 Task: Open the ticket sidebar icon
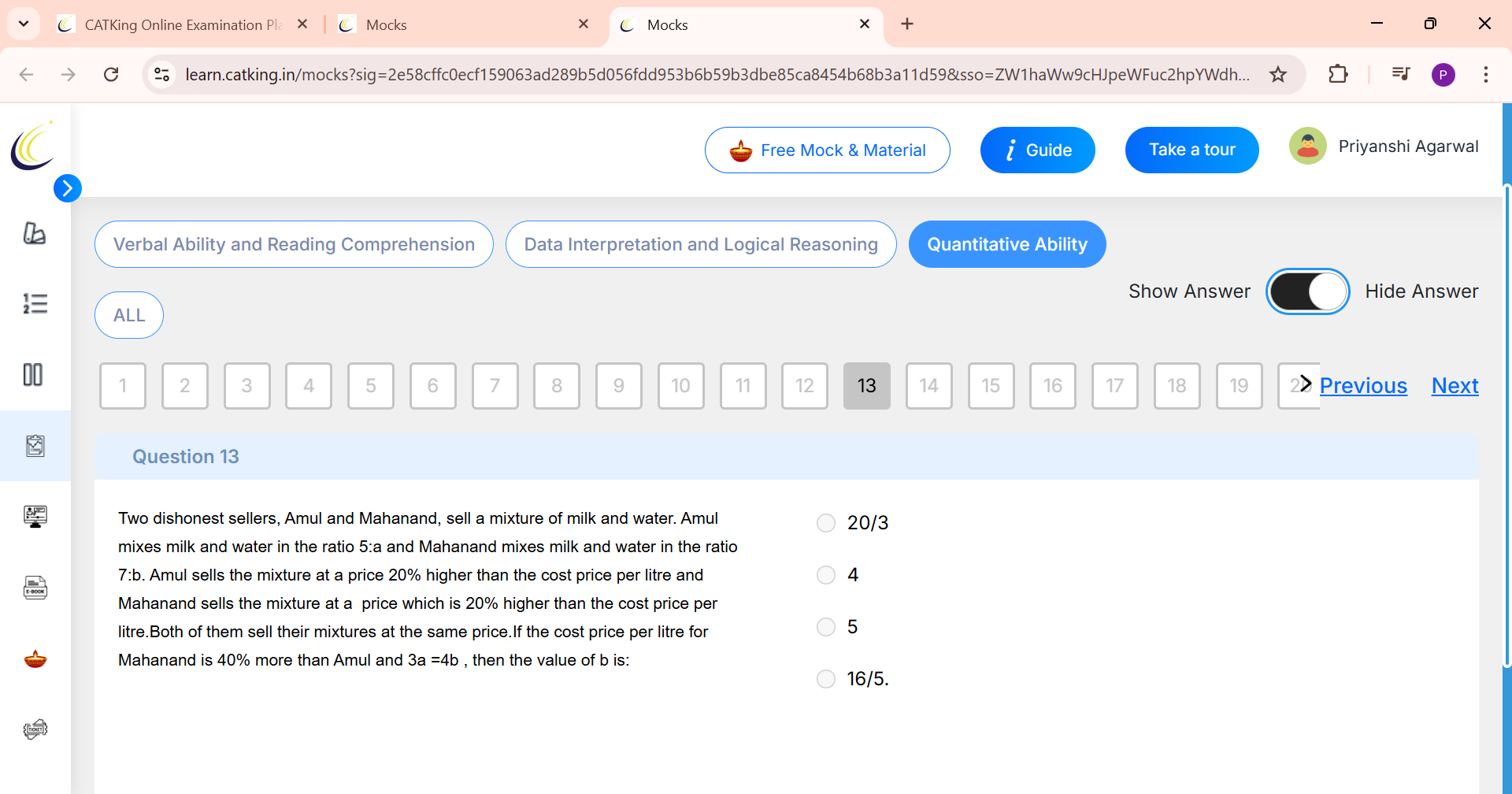tap(35, 729)
